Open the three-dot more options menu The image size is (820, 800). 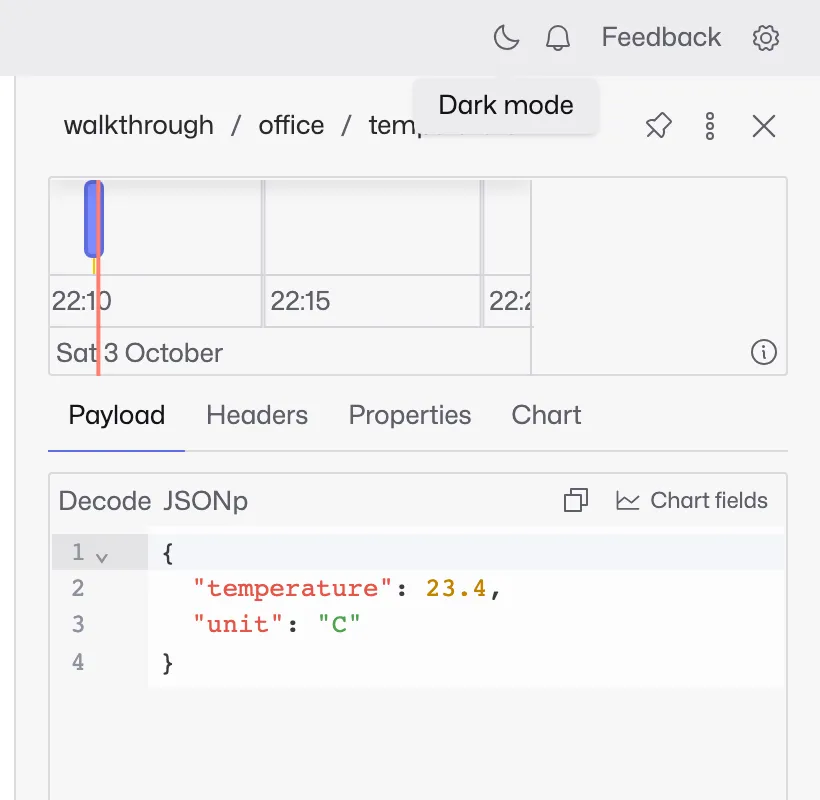(x=710, y=126)
